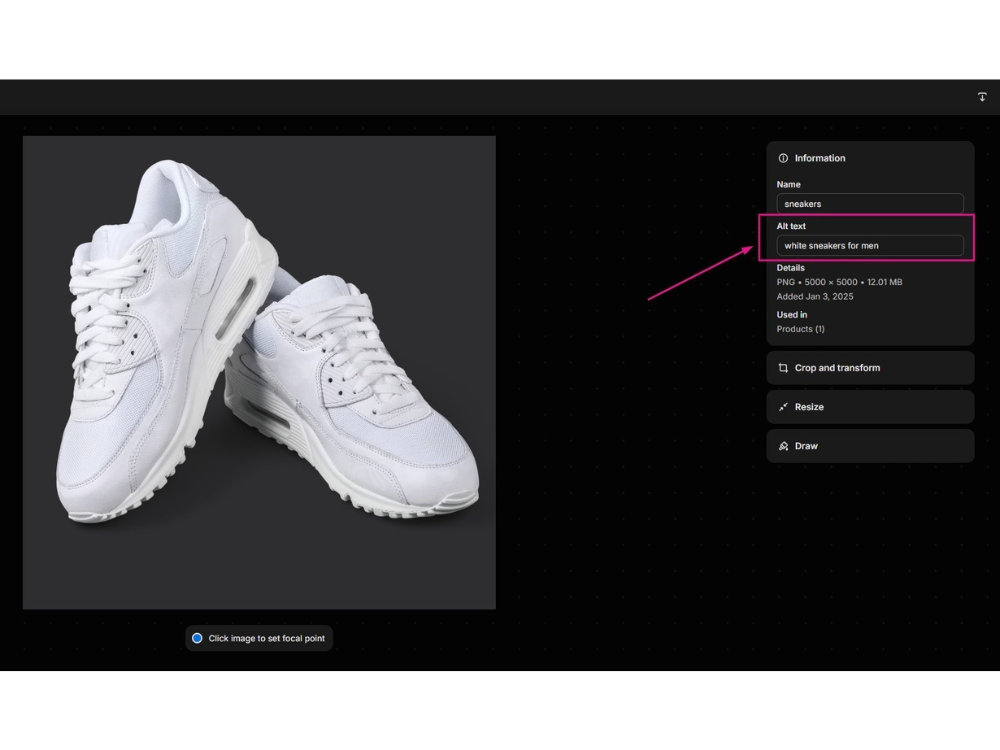
Task: Click the Name label
Action: tap(788, 184)
